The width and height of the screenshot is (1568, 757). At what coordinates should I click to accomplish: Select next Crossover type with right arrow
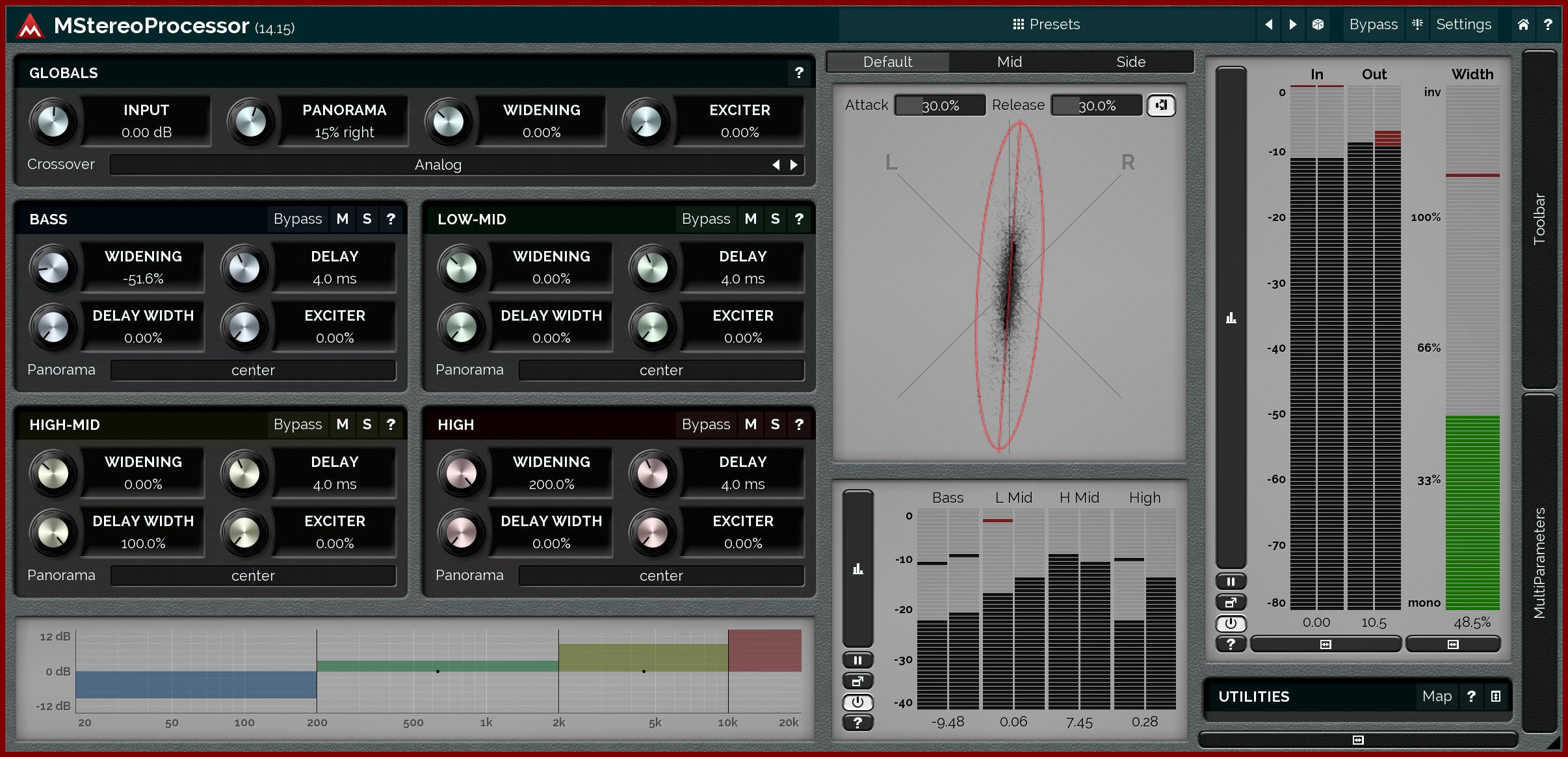click(794, 165)
